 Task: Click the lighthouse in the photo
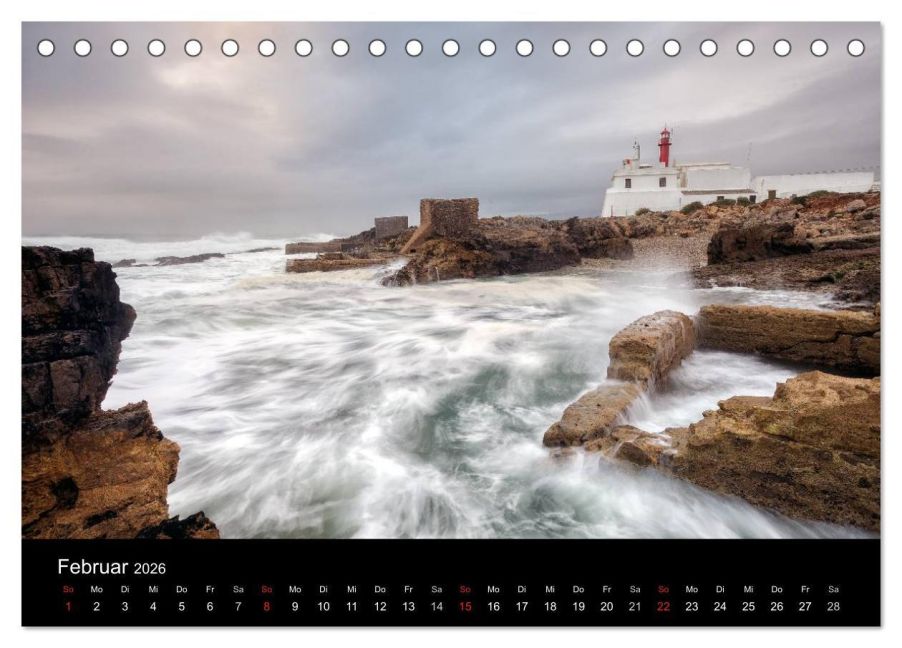663,145
